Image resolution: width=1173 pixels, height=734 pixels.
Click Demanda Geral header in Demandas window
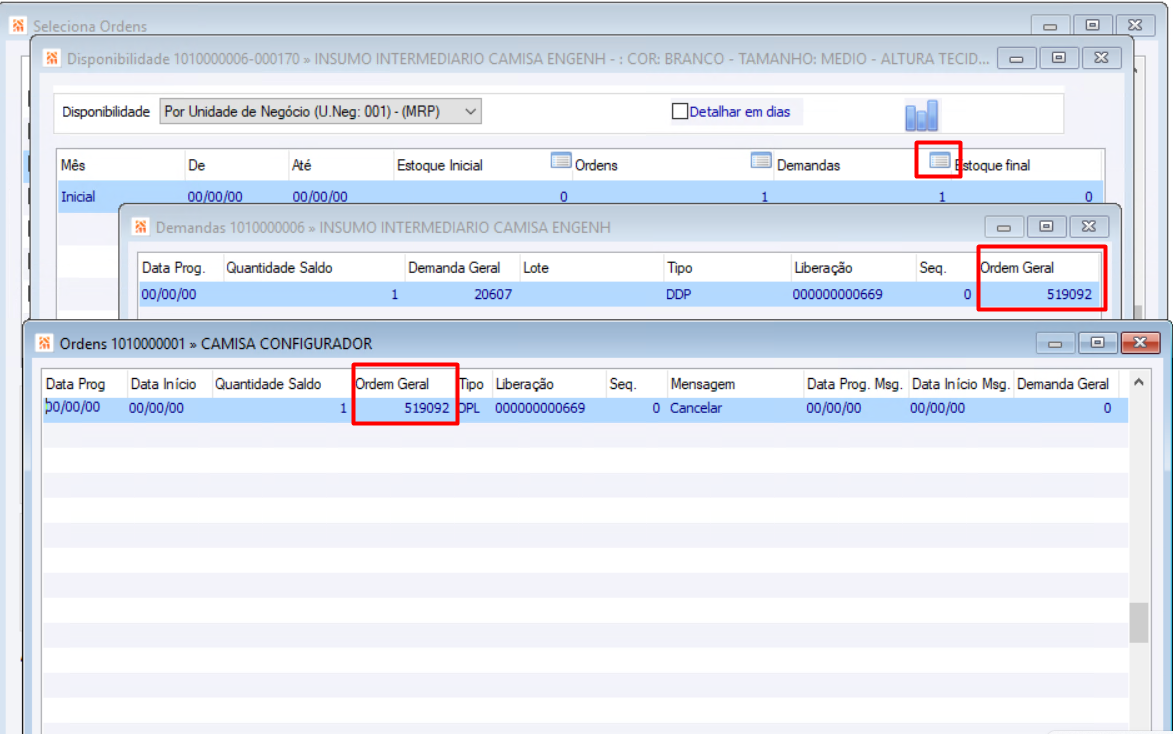453,268
